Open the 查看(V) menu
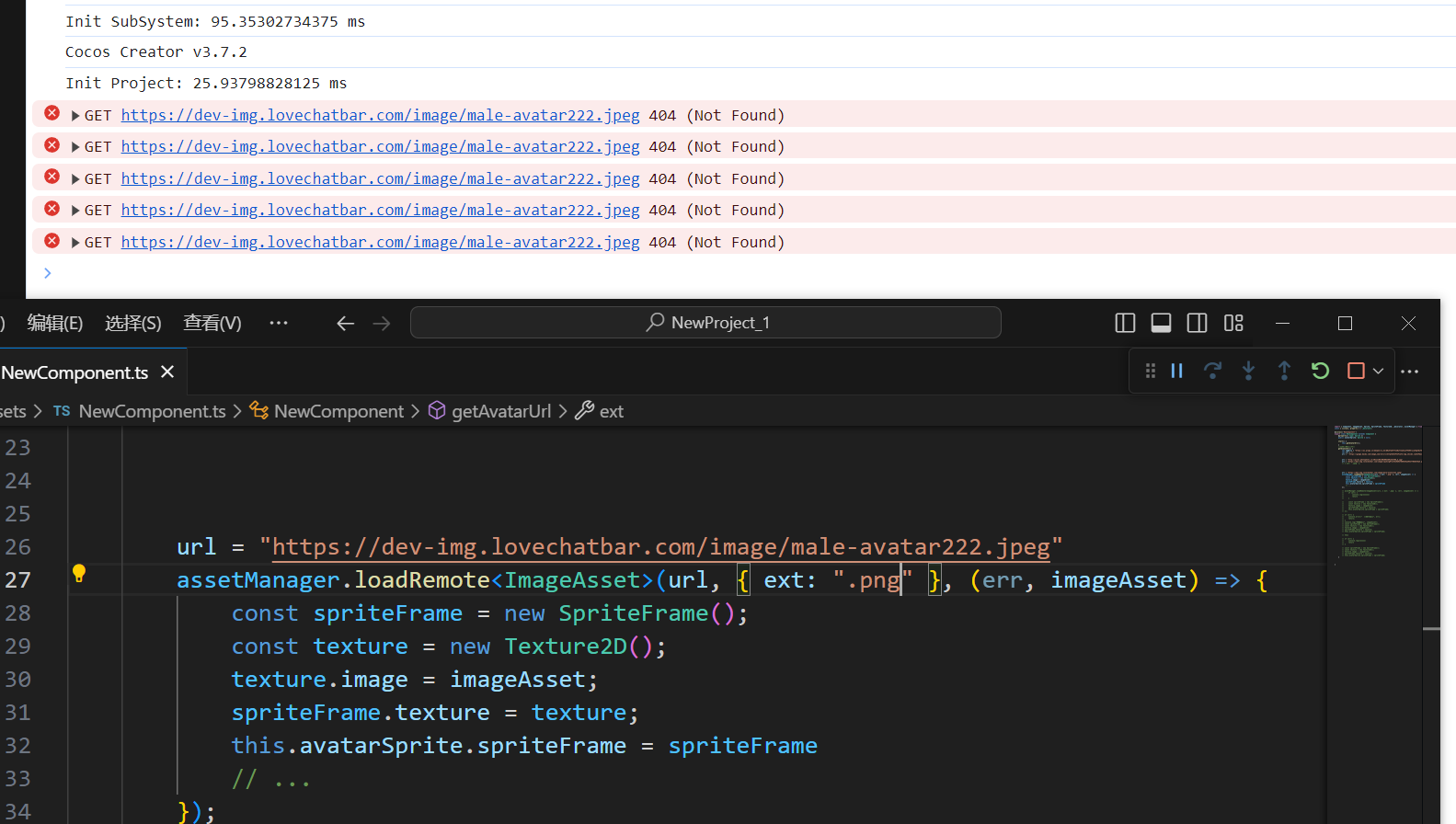This screenshot has height=824, width=1456. click(212, 323)
